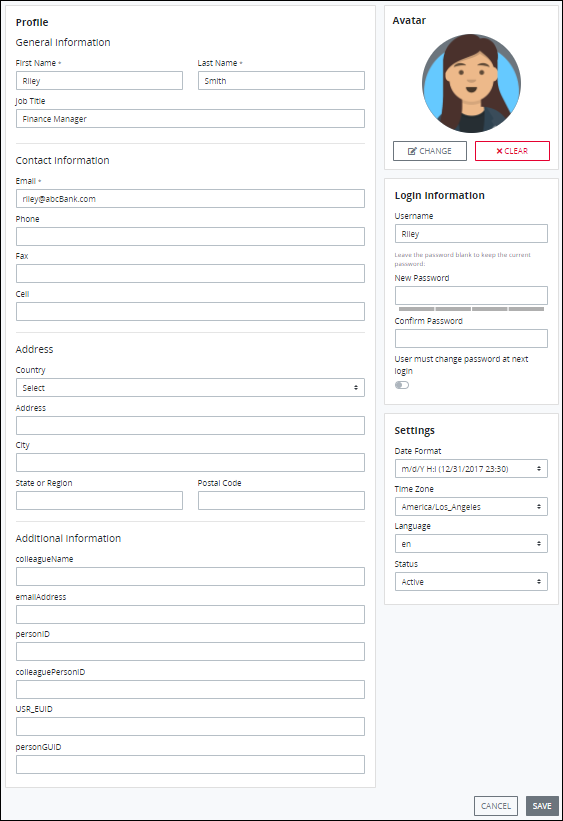This screenshot has height=821, width=563.
Task: Open the Language dropdown
Action: pyautogui.click(x=471, y=544)
